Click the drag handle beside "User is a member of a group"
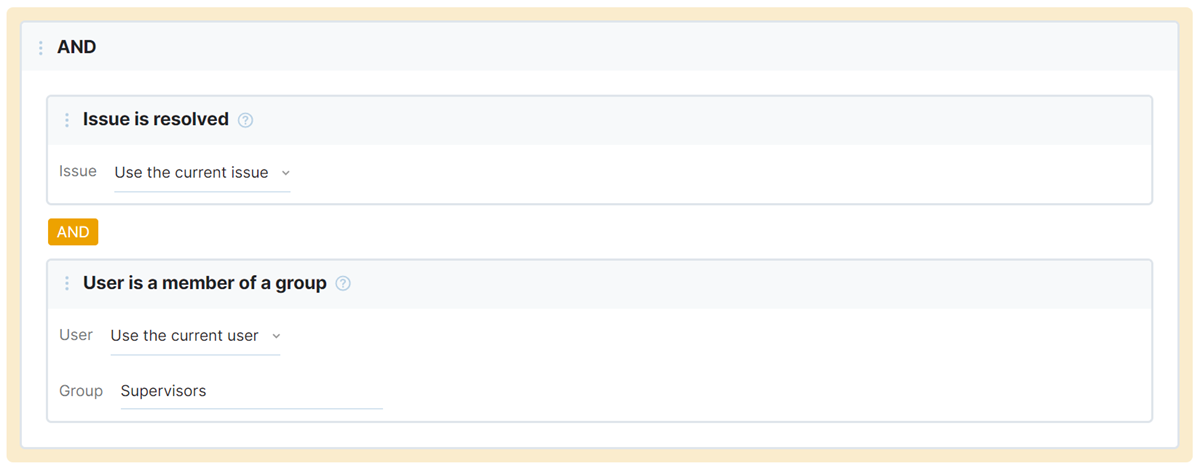The width and height of the screenshot is (1200, 466). (67, 284)
